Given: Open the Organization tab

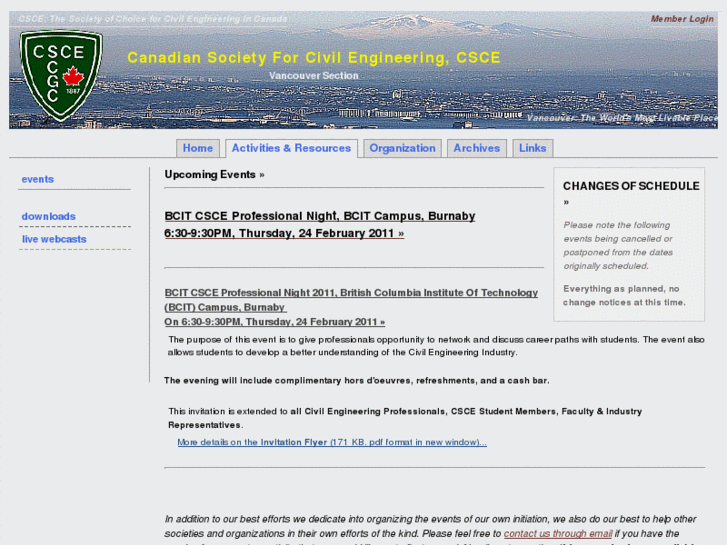Looking at the screenshot, I should (x=402, y=148).
